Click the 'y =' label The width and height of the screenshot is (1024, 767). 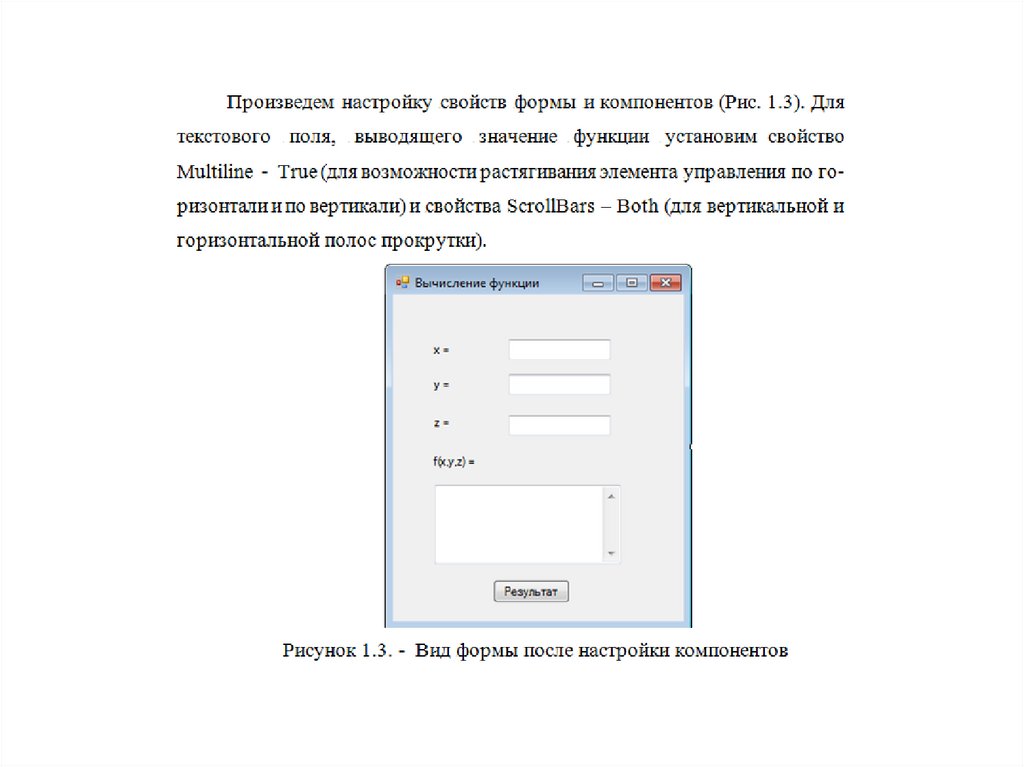click(441, 385)
